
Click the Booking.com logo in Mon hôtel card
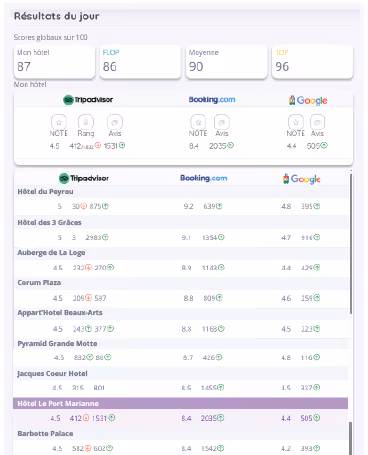point(212,99)
